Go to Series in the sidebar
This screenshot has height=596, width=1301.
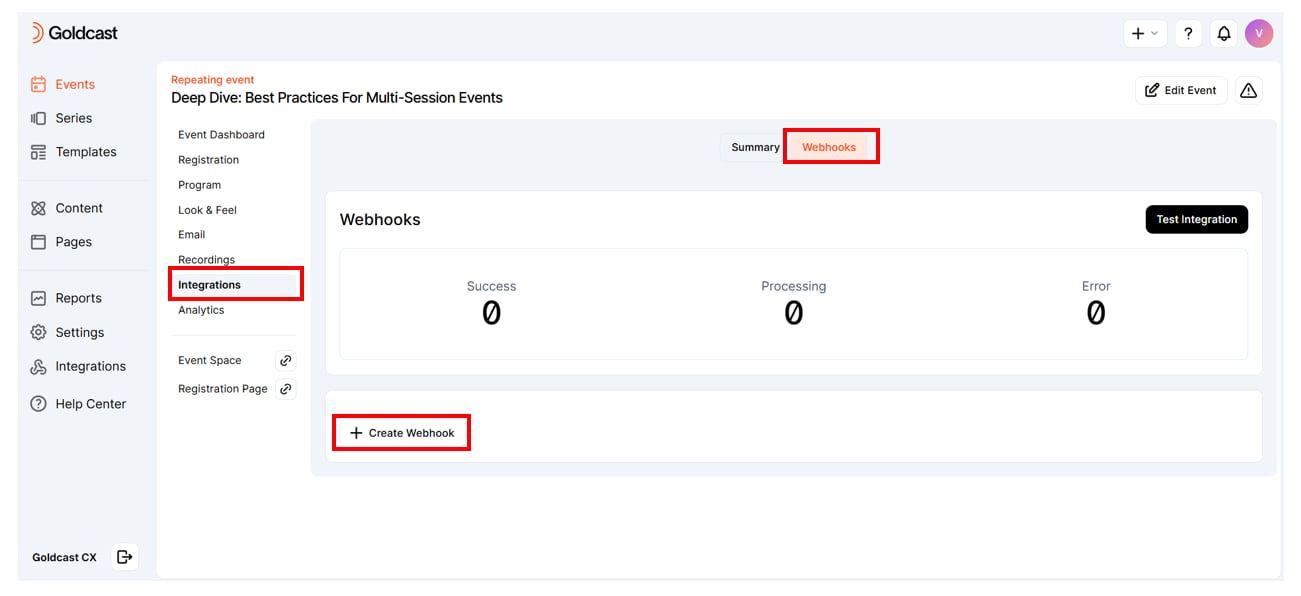61,118
